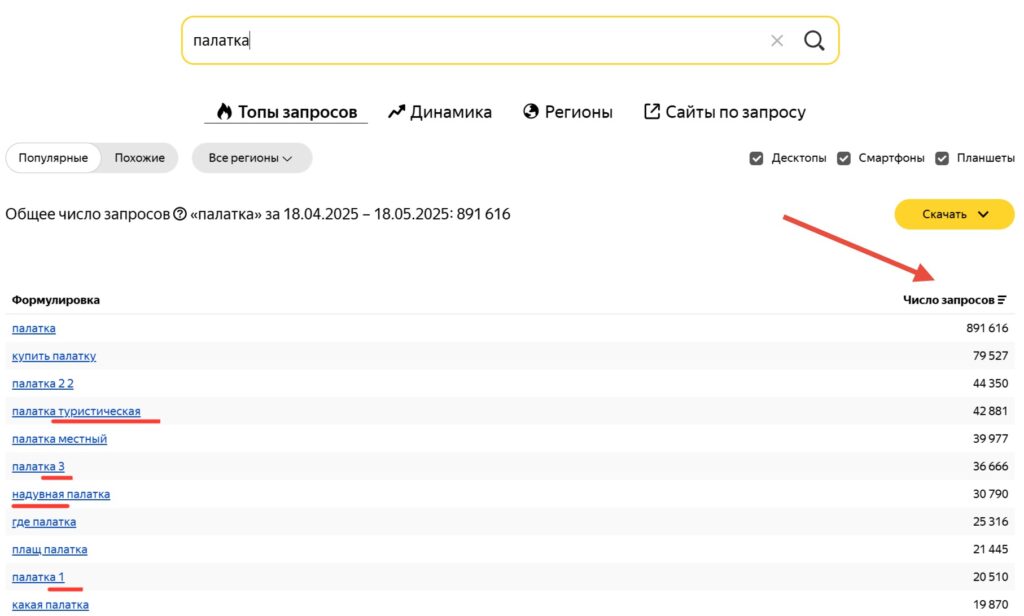Open the Топы запросов tab
The width and height of the screenshot is (1024, 616).
click(x=286, y=112)
